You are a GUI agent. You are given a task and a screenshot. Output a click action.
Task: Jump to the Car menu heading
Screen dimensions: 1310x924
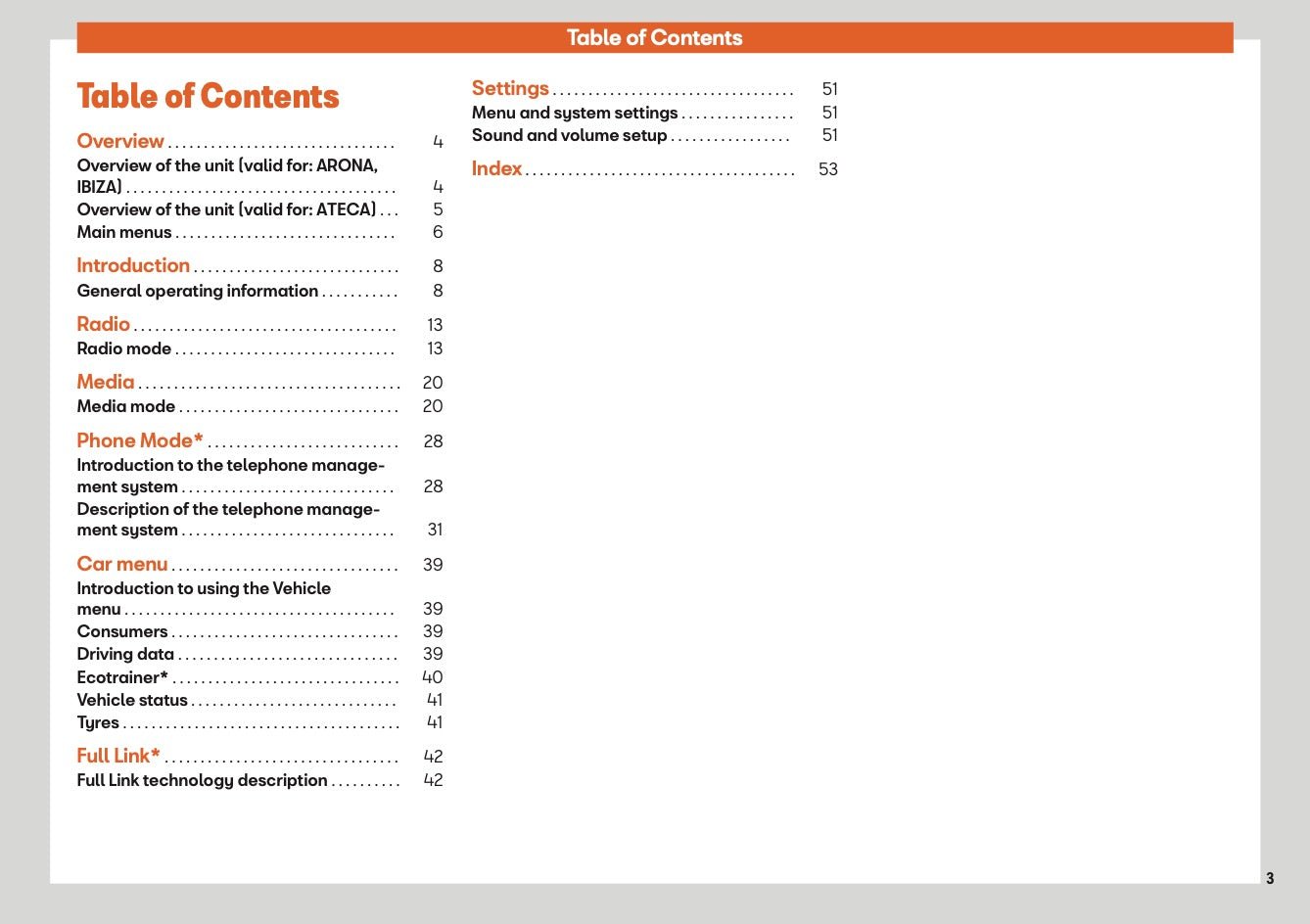[x=122, y=564]
